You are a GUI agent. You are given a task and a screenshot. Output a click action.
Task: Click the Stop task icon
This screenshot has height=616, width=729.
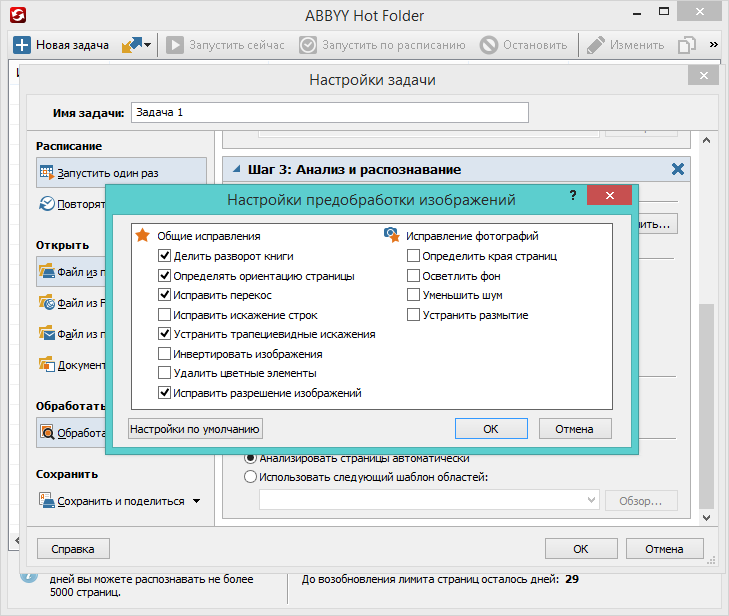point(489,45)
